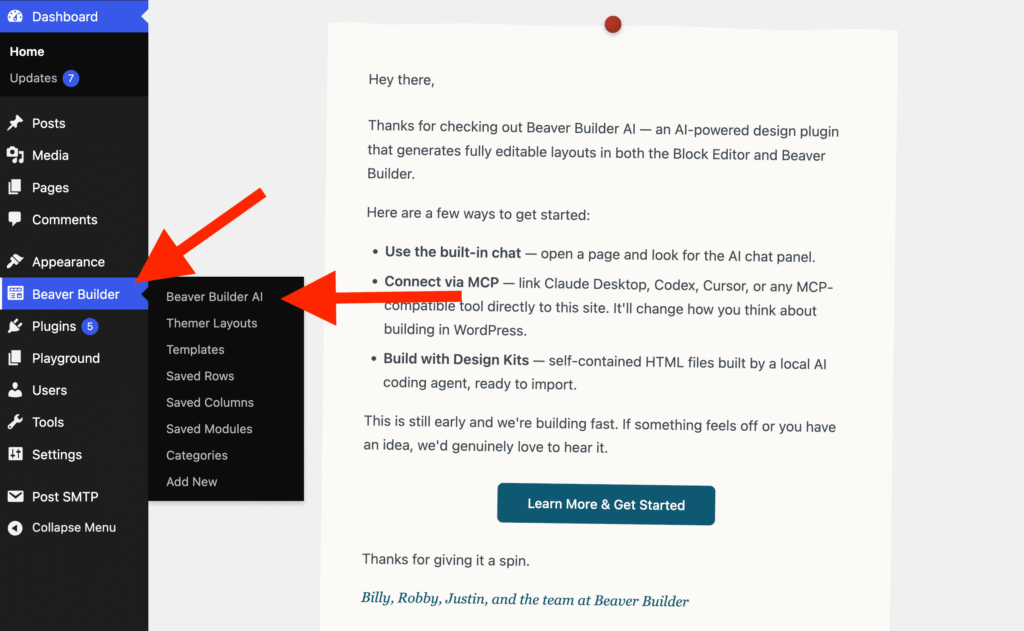
Task: Click the Billy, Robby, Justin signature line
Action: pyautogui.click(x=525, y=600)
